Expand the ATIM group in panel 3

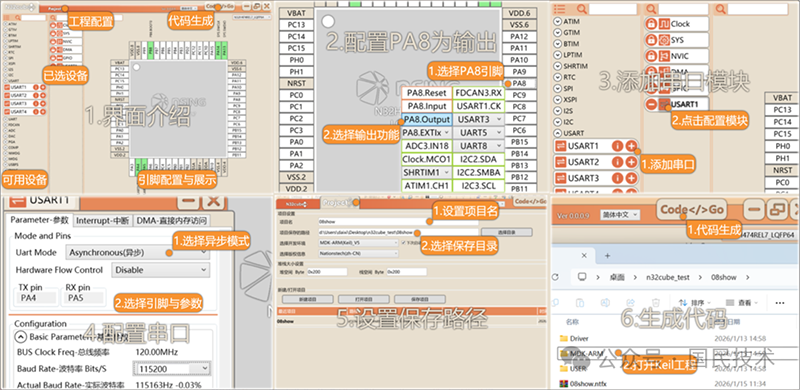tap(558, 22)
